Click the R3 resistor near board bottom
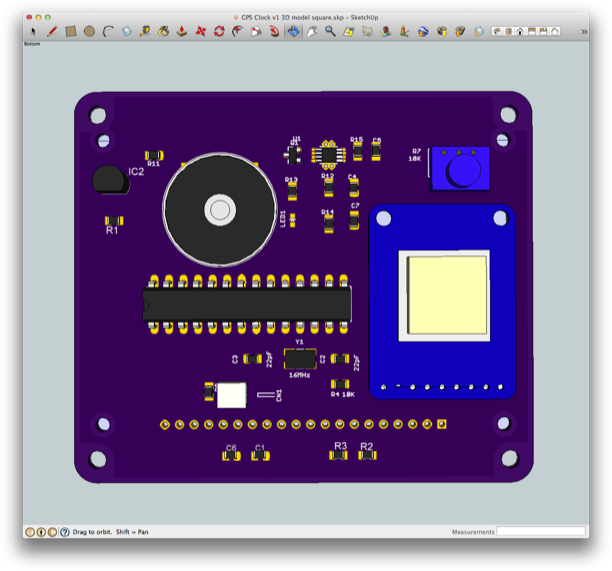 [x=338, y=455]
